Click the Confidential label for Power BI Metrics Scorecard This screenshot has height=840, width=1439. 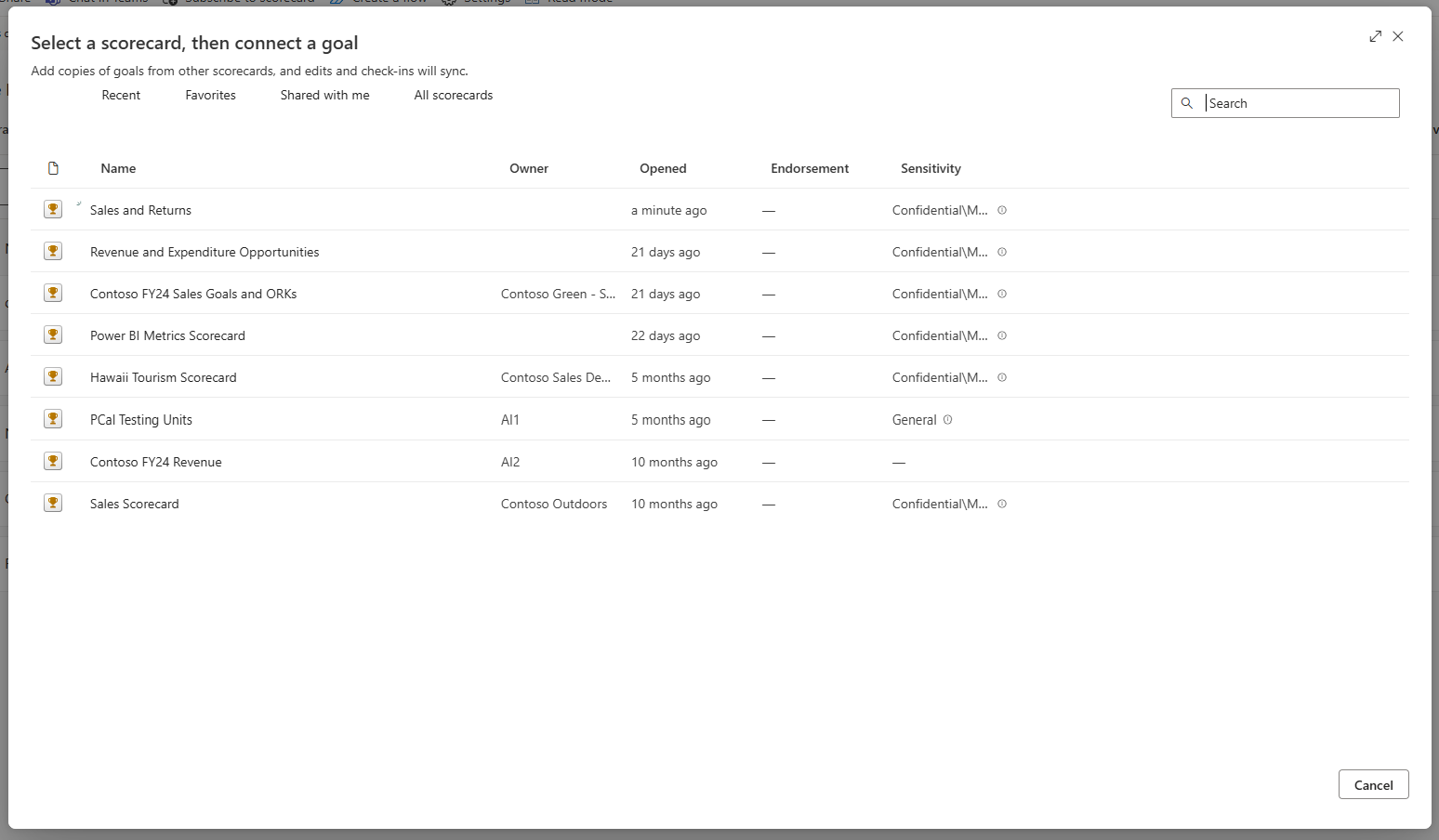(x=940, y=335)
